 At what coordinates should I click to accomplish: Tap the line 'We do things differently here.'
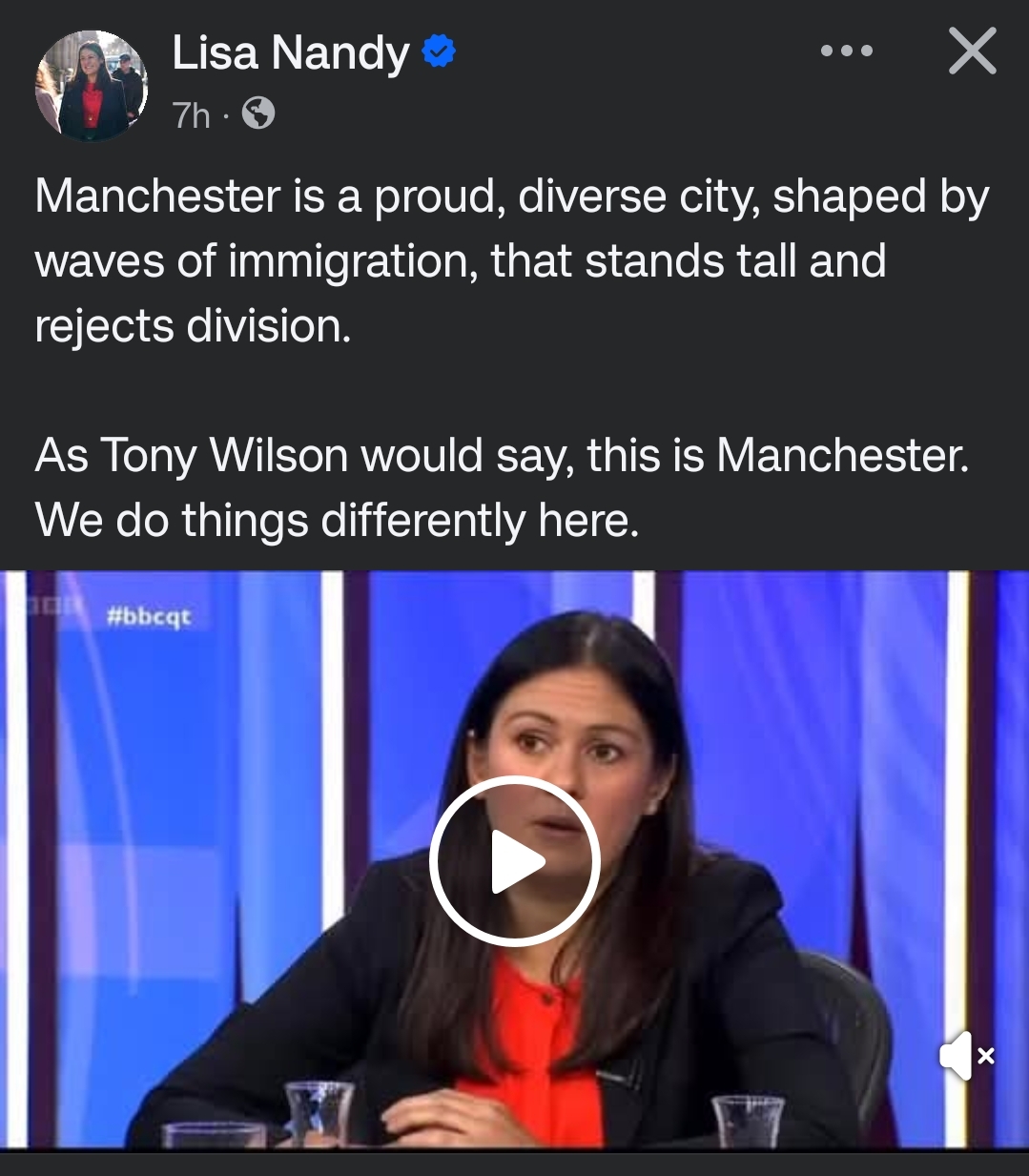337,521
